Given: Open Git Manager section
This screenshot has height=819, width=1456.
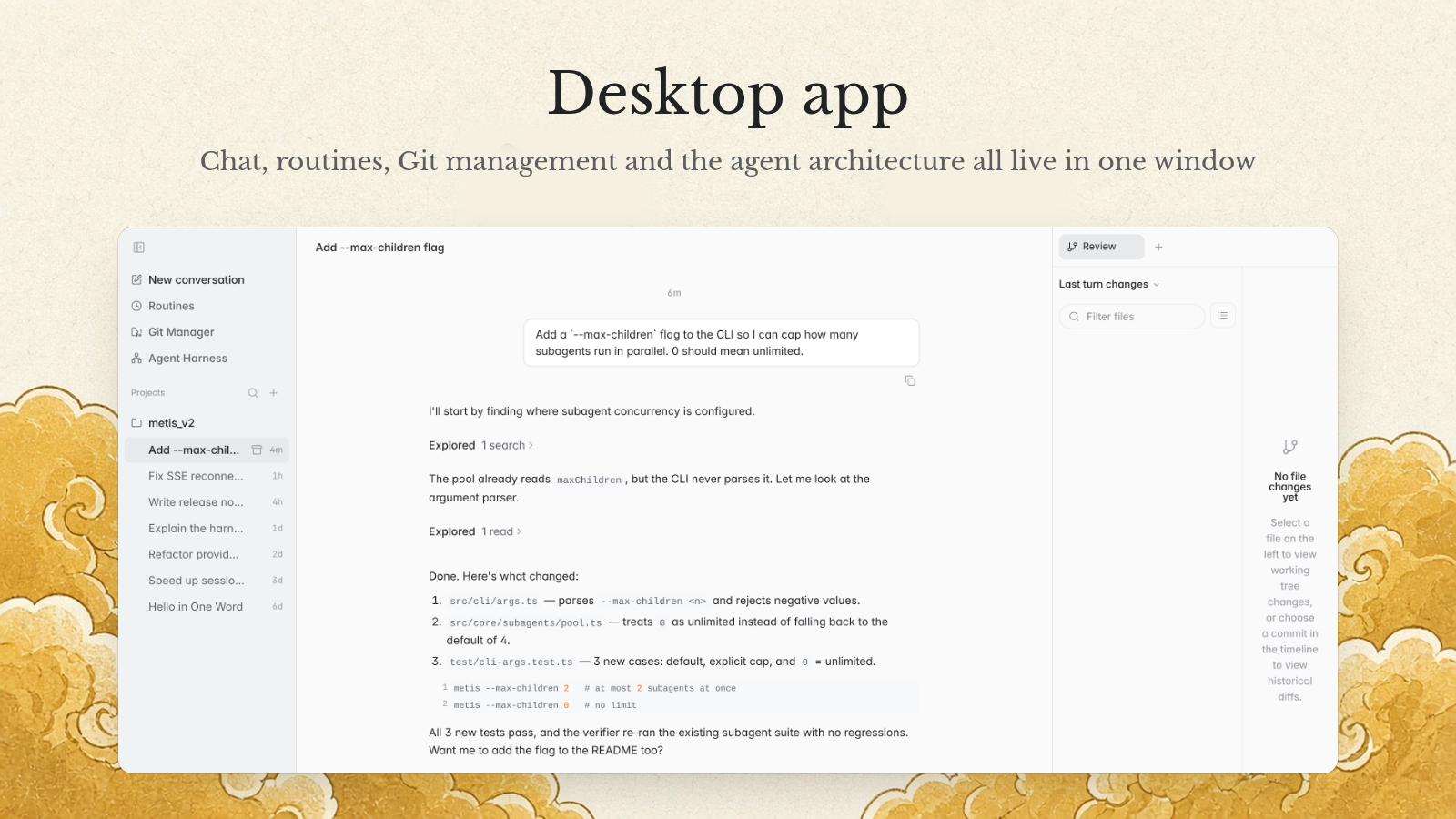Looking at the screenshot, I should (207, 332).
